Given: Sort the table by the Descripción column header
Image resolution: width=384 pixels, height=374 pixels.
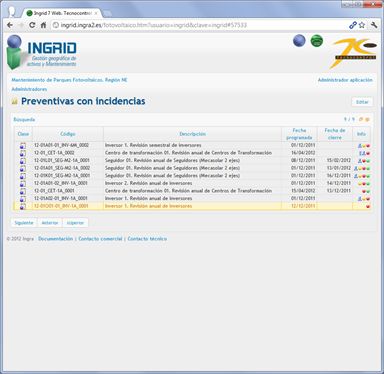Looking at the screenshot, I should (x=192, y=134).
